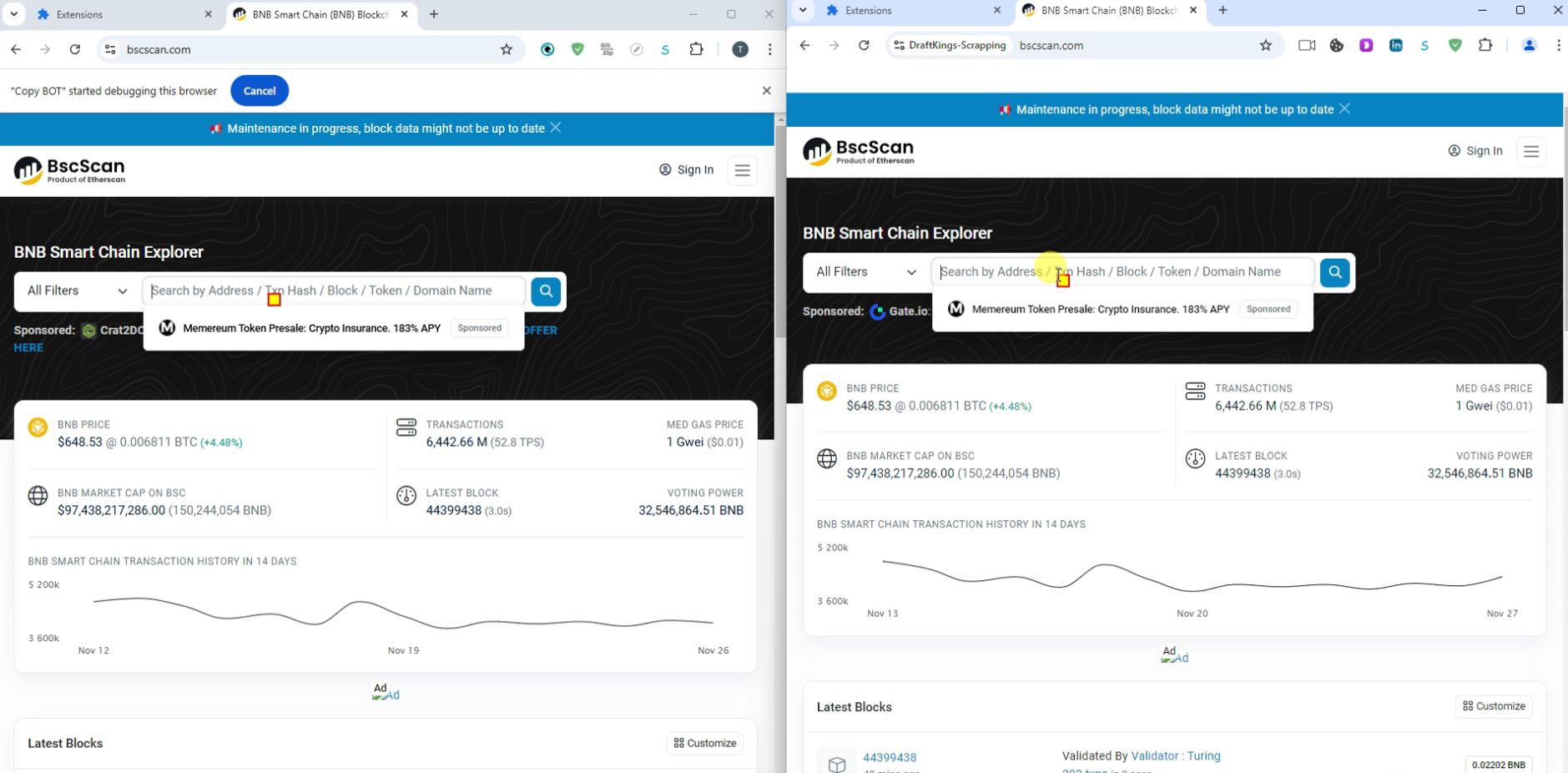Click the S extension icon in left toolbar
1568x773 pixels.
click(666, 49)
